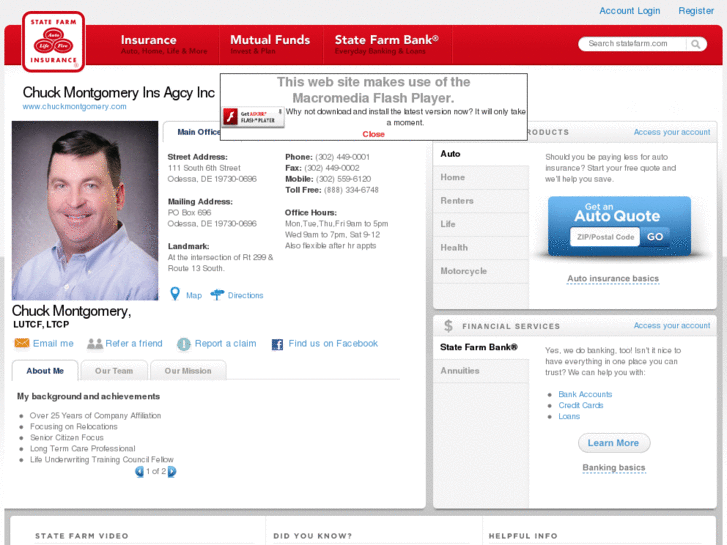Viewport: 727px width, 545px height.
Task: Select the Home product tab
Action: (481, 177)
